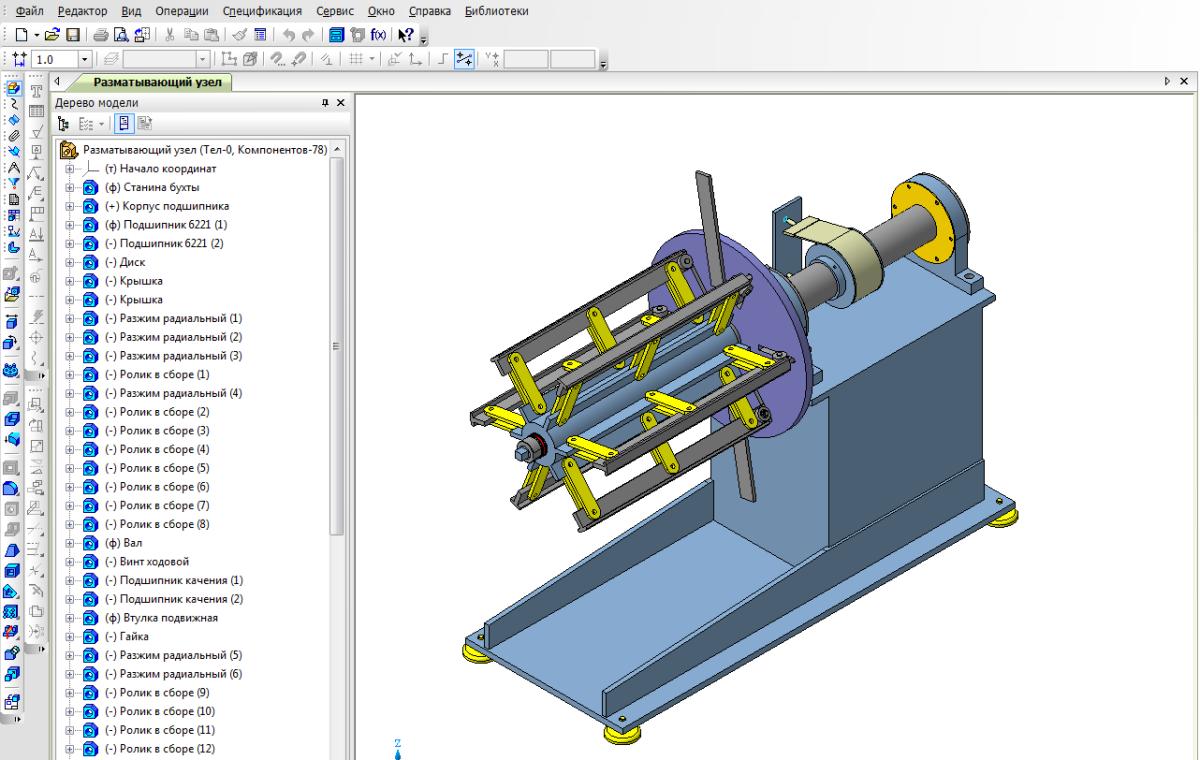Open Print Preview from the toolbar
This screenshot has width=1200, height=760.
click(x=121, y=35)
